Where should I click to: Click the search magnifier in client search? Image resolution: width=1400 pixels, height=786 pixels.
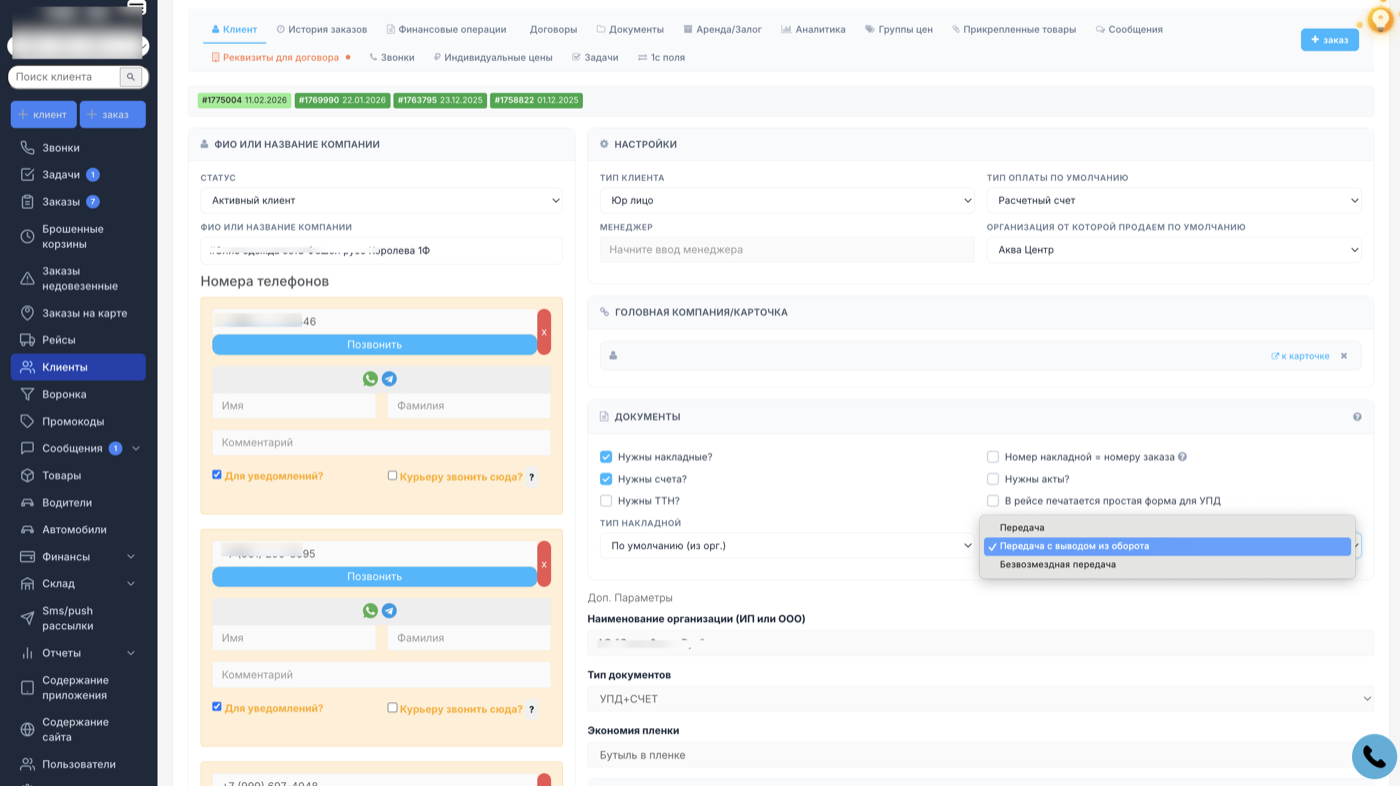click(131, 77)
